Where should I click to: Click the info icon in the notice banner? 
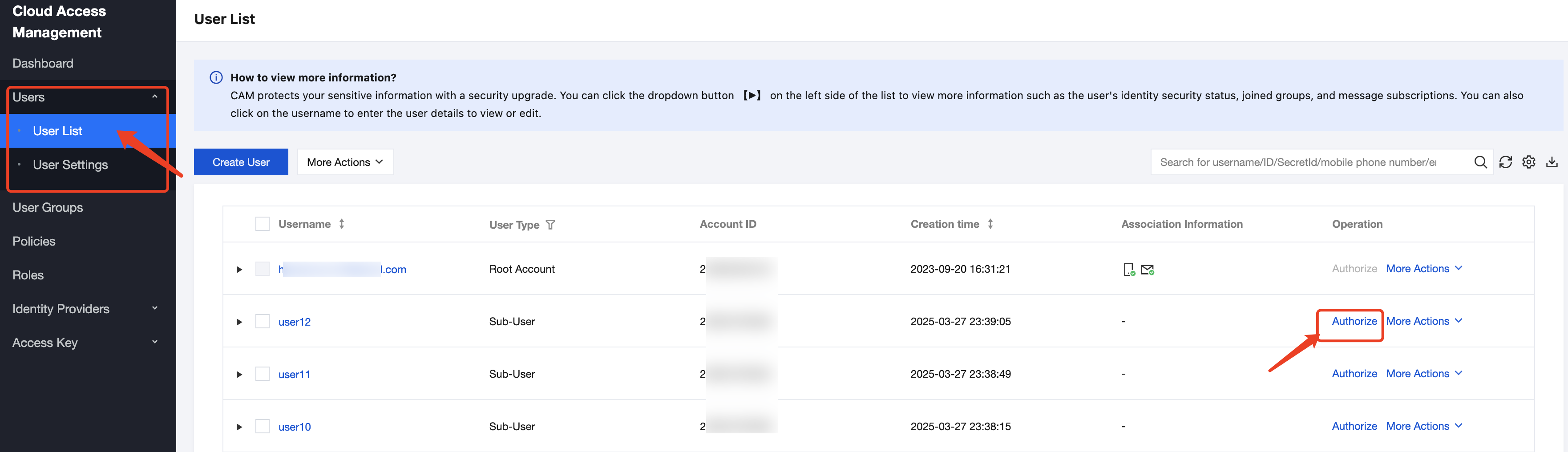point(216,77)
